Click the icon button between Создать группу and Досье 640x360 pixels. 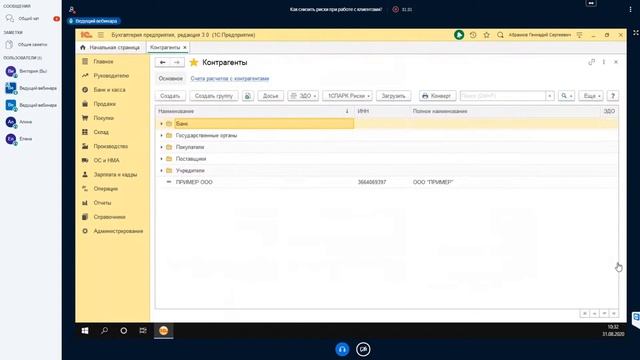[247, 96]
